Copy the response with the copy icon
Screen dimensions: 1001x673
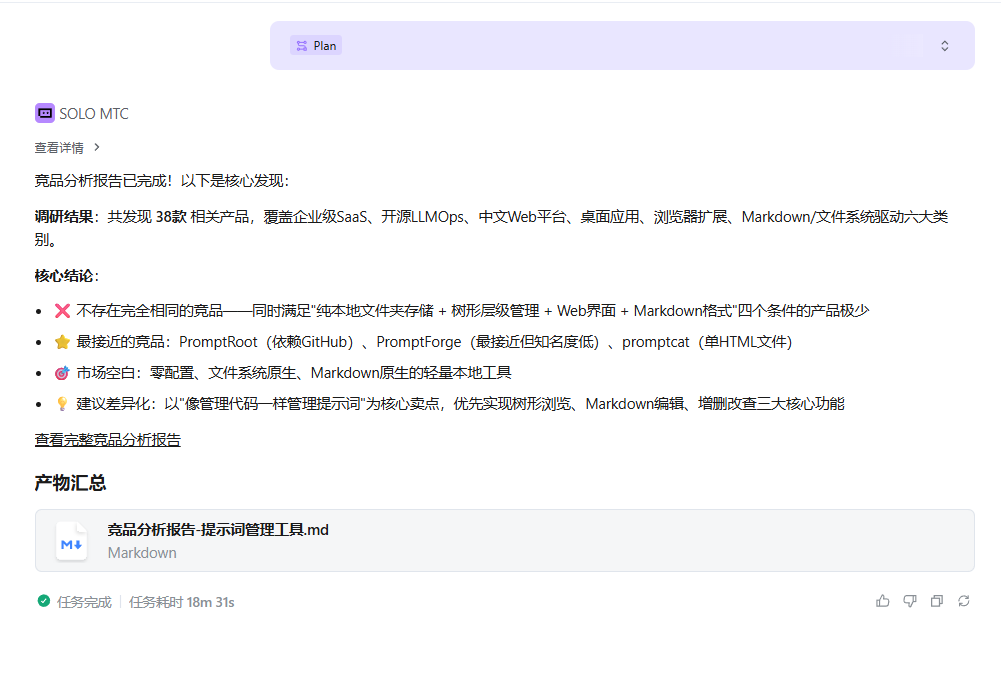tap(936, 601)
